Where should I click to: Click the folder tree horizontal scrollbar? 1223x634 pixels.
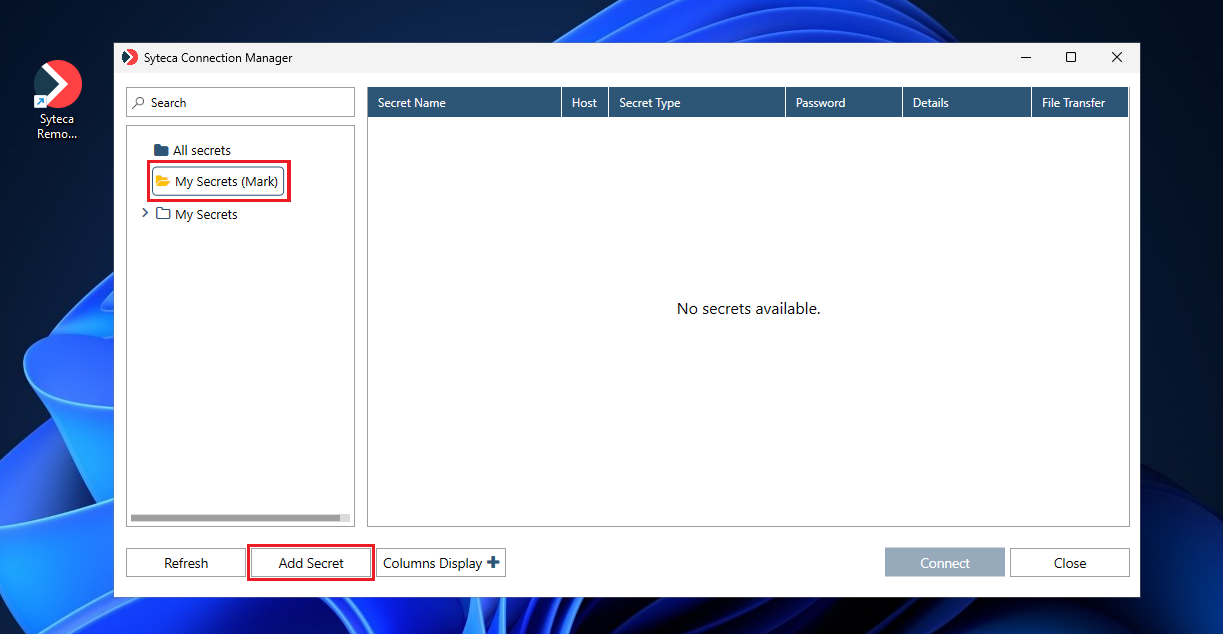tap(236, 518)
